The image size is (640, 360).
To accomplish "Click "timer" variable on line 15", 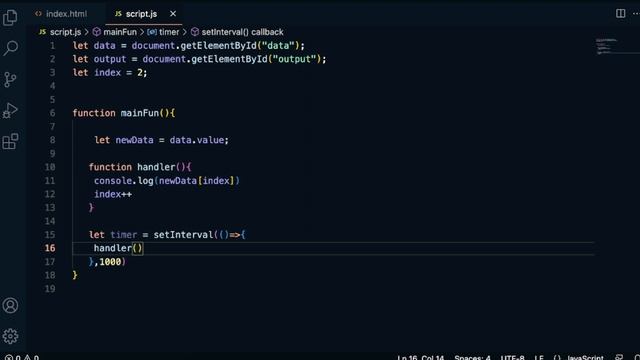I will (x=124, y=235).
